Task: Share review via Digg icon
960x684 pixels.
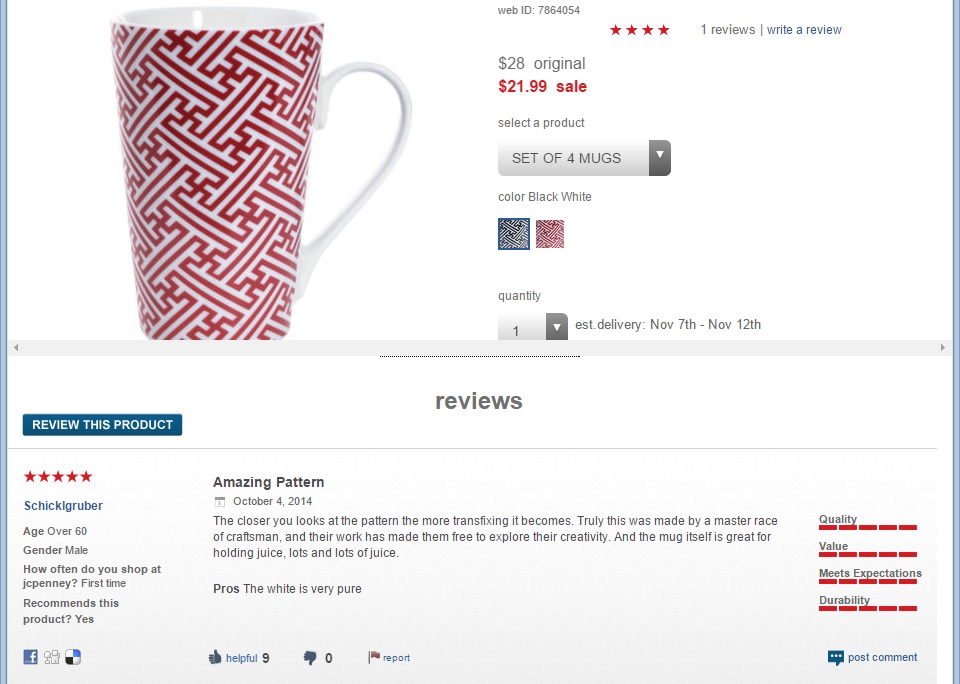Action: point(52,657)
